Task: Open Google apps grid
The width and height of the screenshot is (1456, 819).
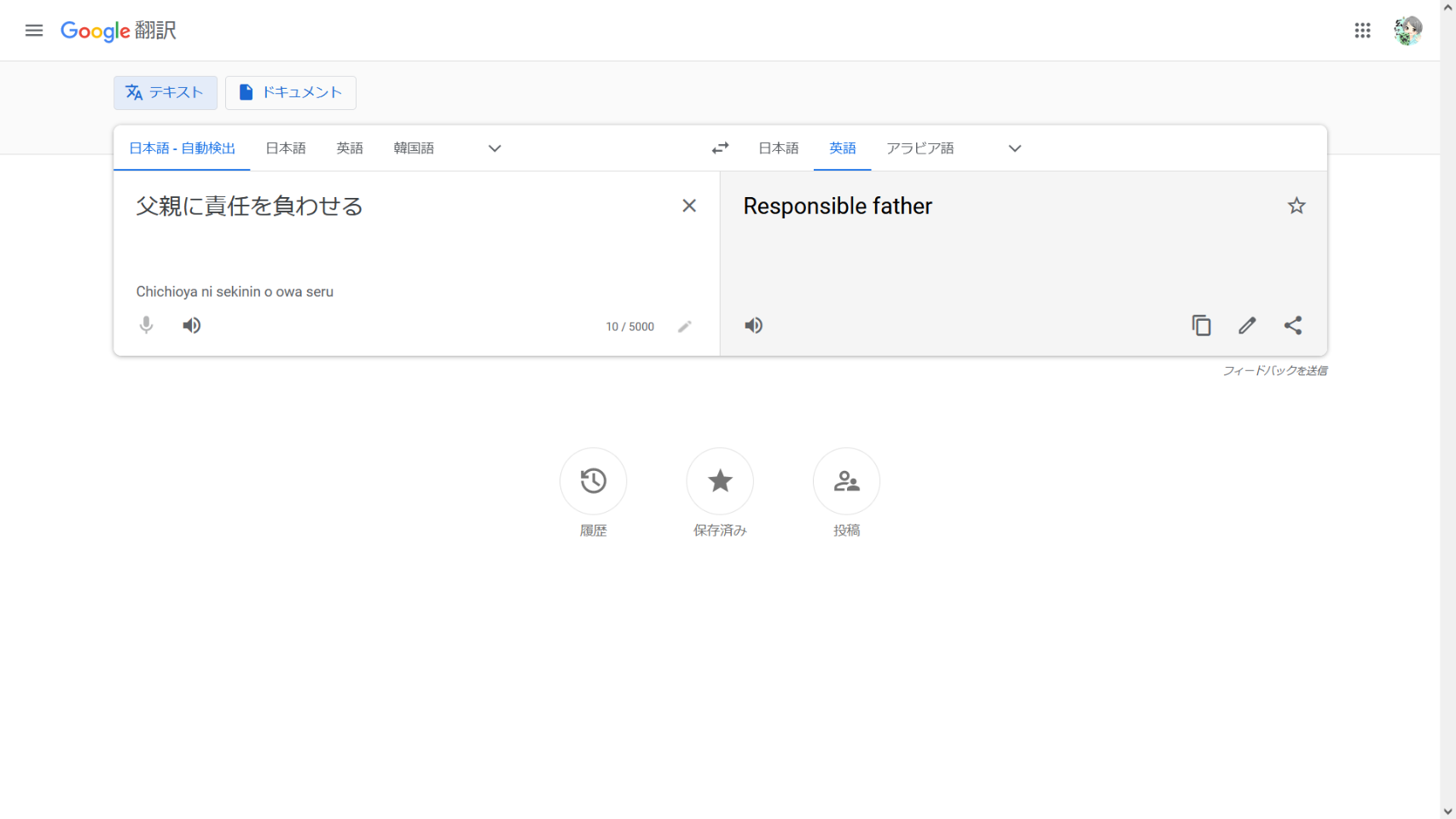Action: [x=1362, y=31]
